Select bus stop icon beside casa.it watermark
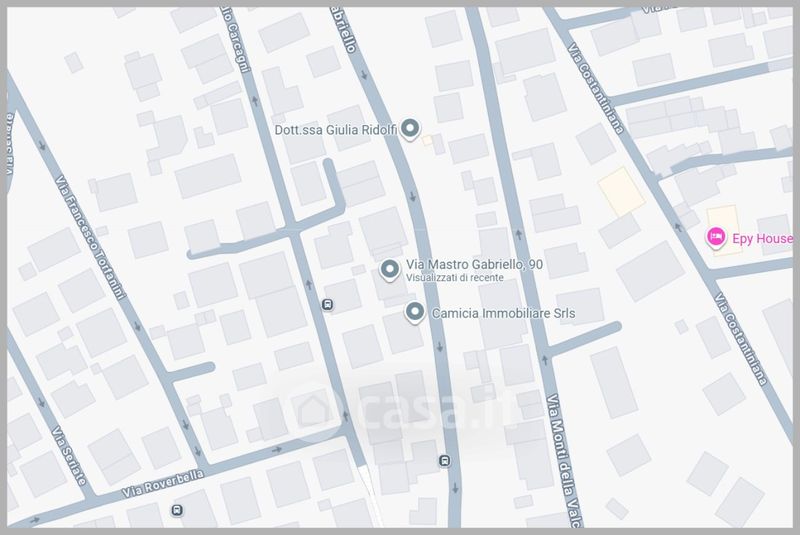The width and height of the screenshot is (800, 535). click(x=443, y=461)
